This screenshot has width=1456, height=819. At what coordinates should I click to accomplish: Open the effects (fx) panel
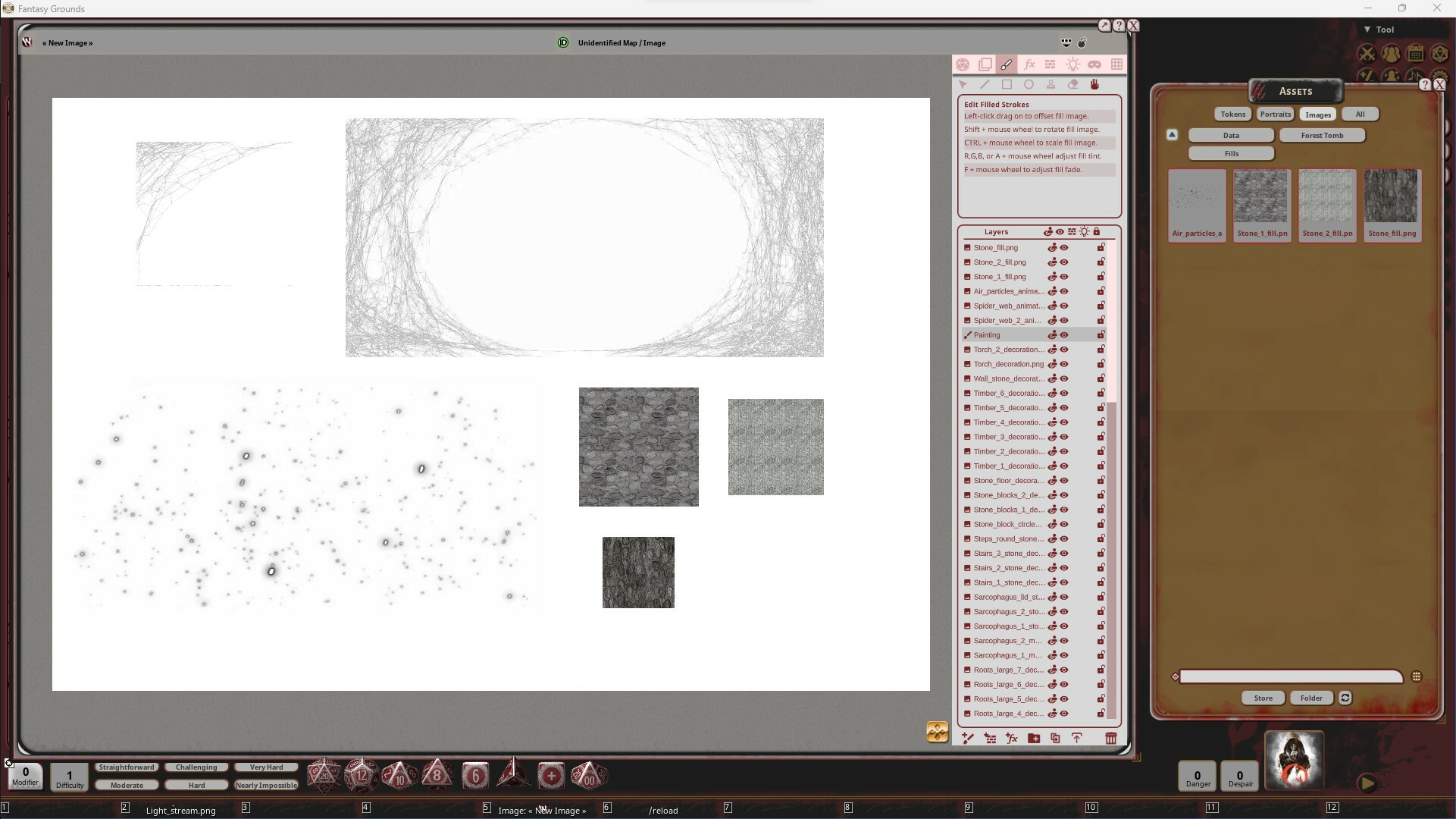coord(1029,64)
